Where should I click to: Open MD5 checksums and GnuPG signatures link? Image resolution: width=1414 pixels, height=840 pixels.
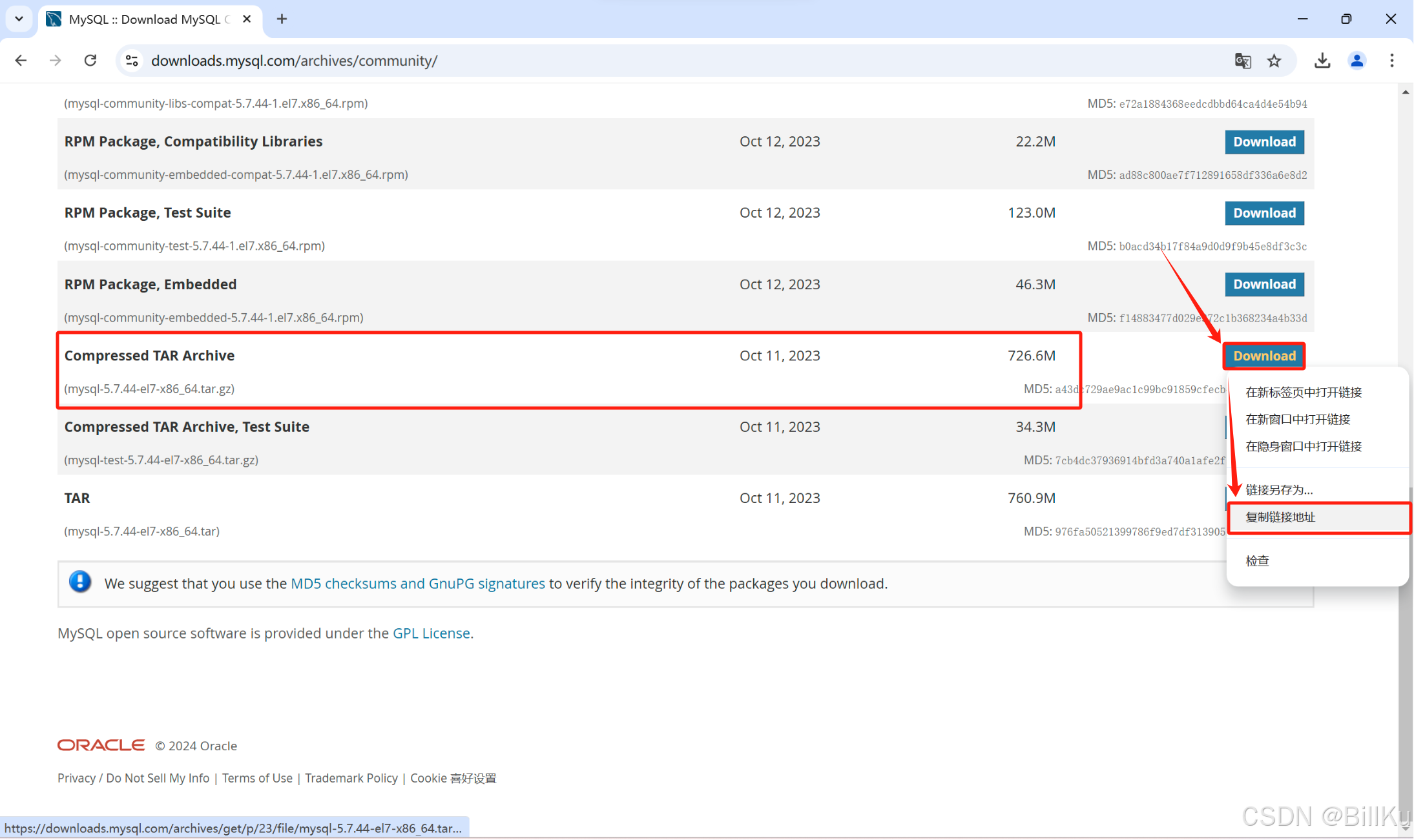[x=417, y=584]
